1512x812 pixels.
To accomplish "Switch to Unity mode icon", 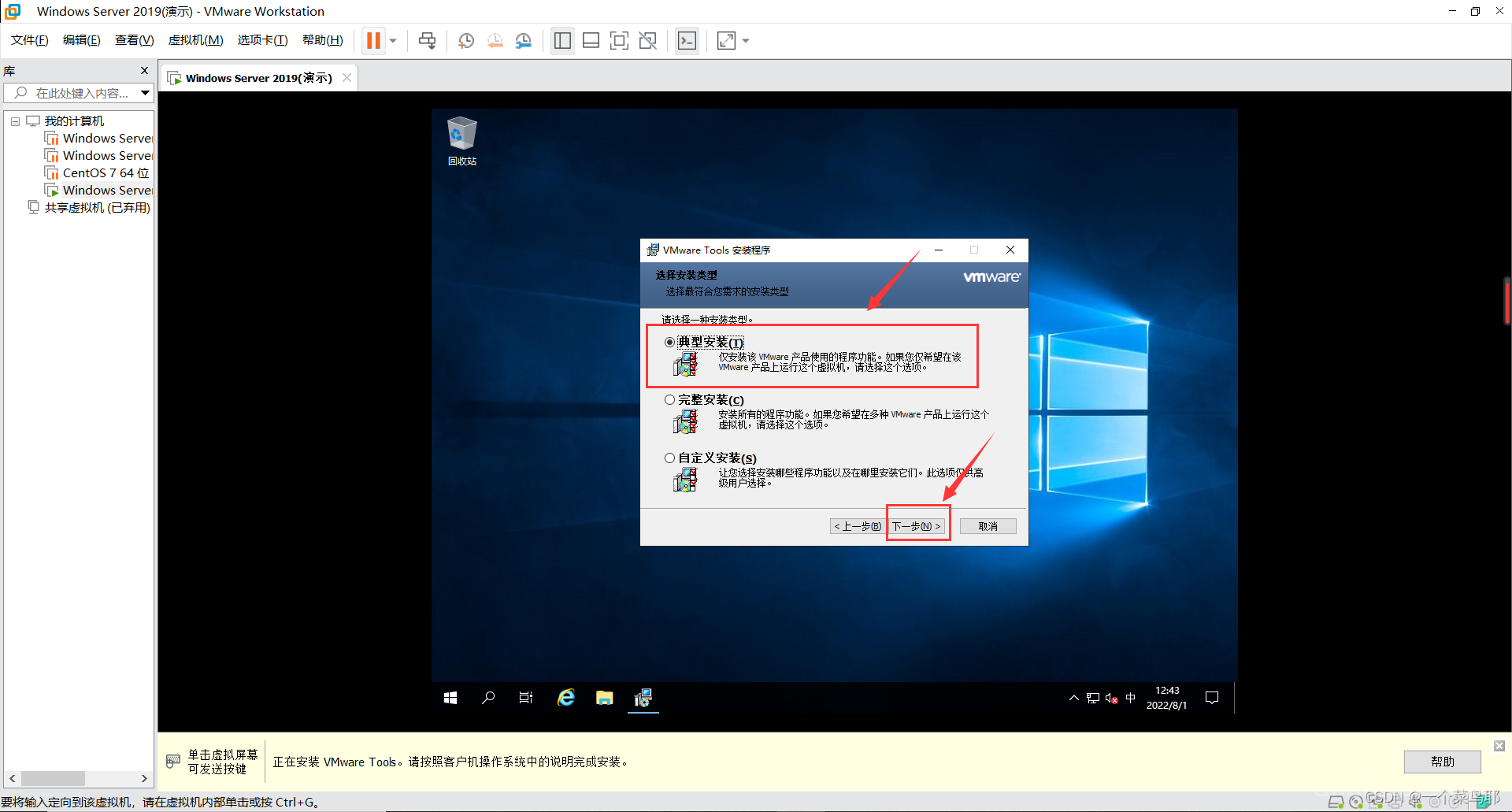I will coord(647,41).
